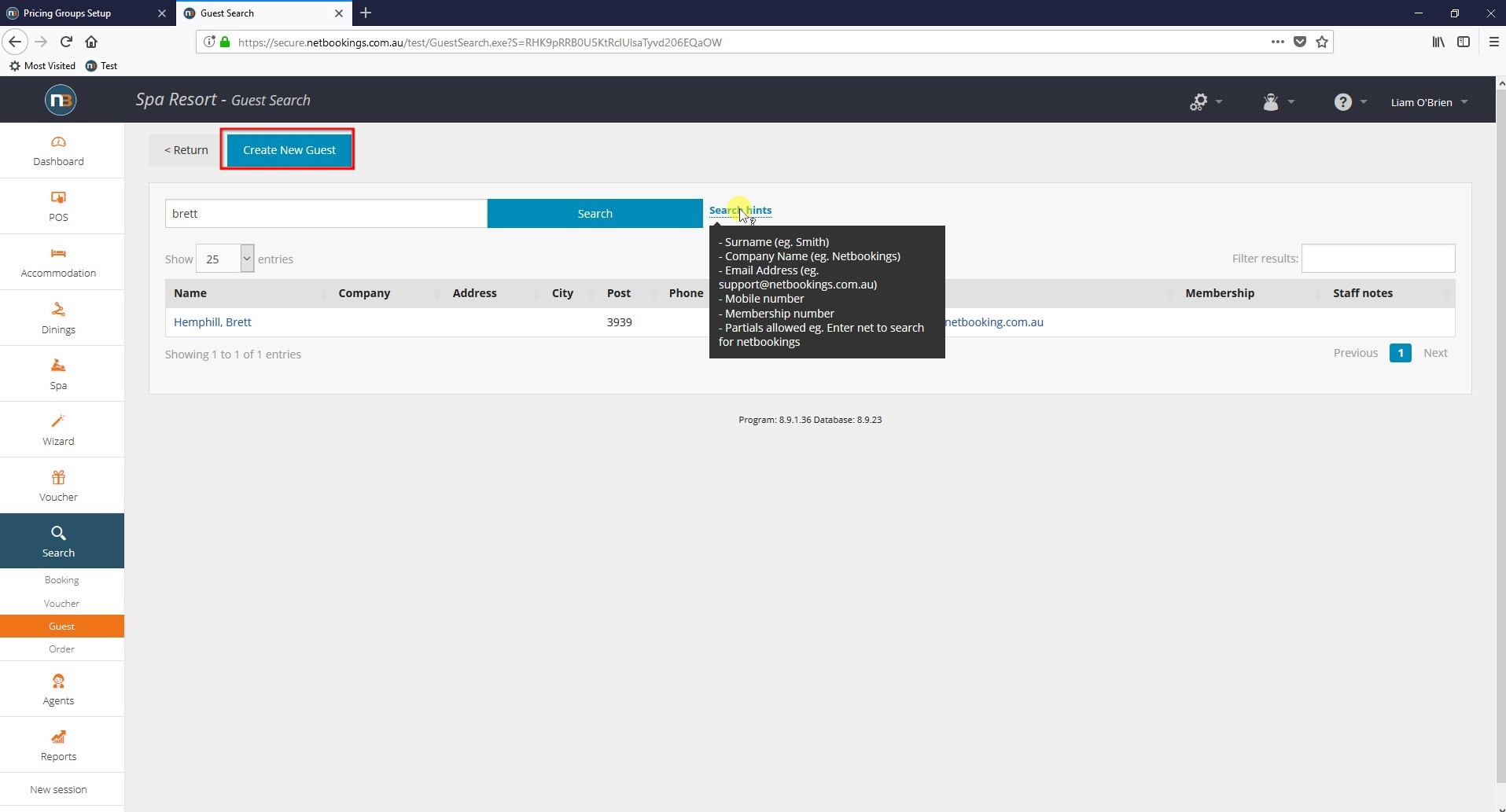Open the Spa sidebar icon
Image resolution: width=1506 pixels, height=812 pixels.
point(58,366)
